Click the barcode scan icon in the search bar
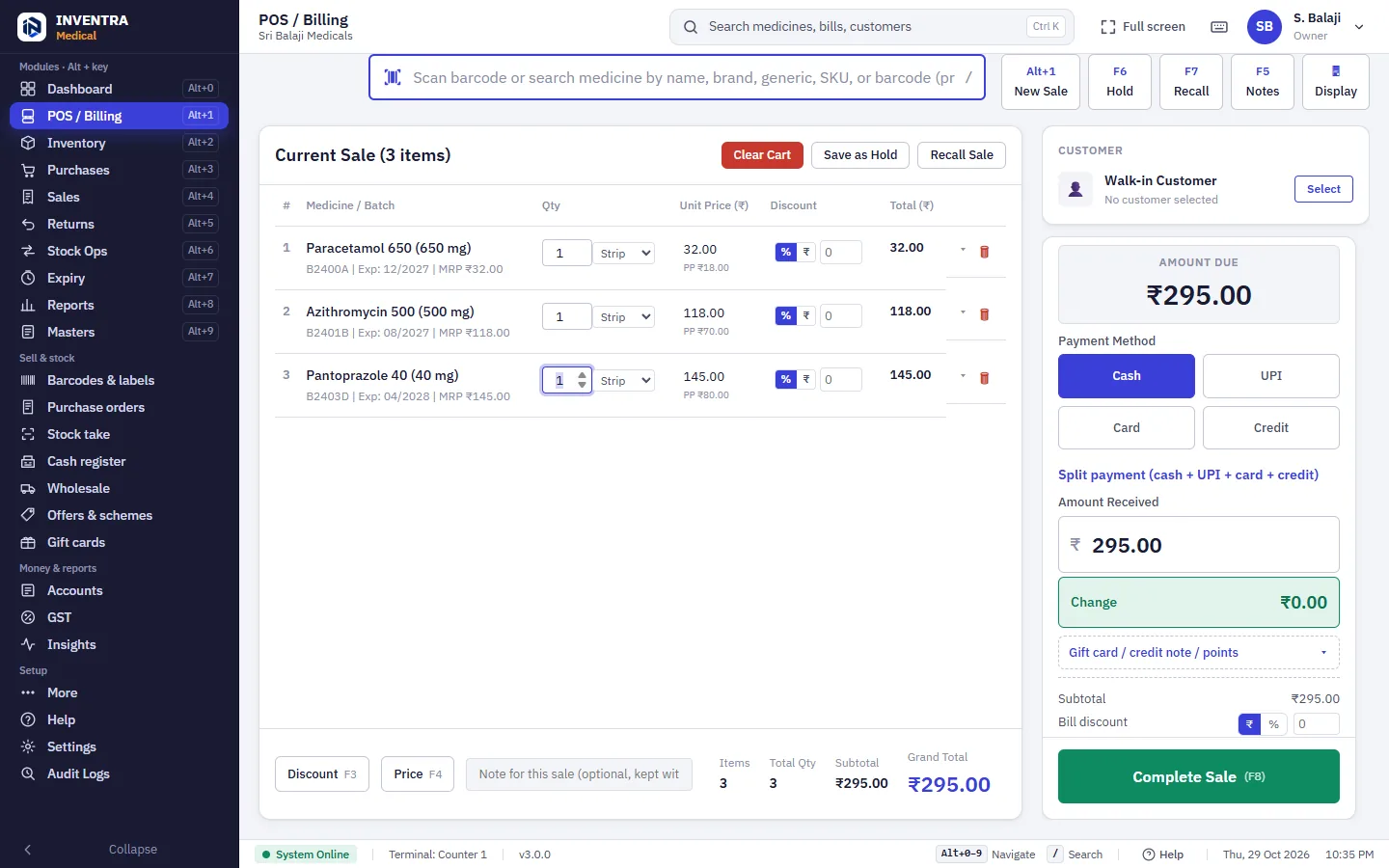1389x868 pixels. coord(393,77)
